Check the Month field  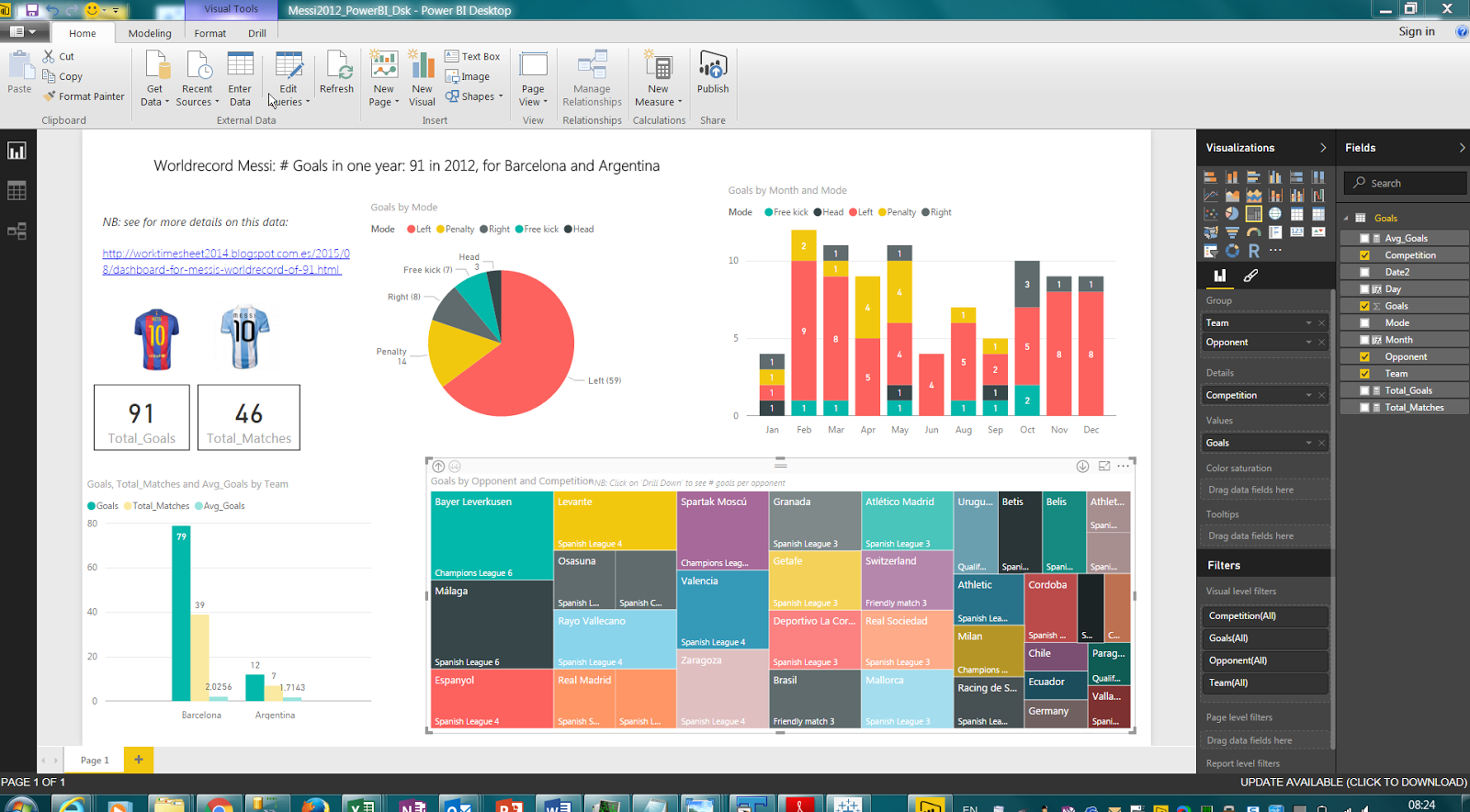click(x=1364, y=340)
